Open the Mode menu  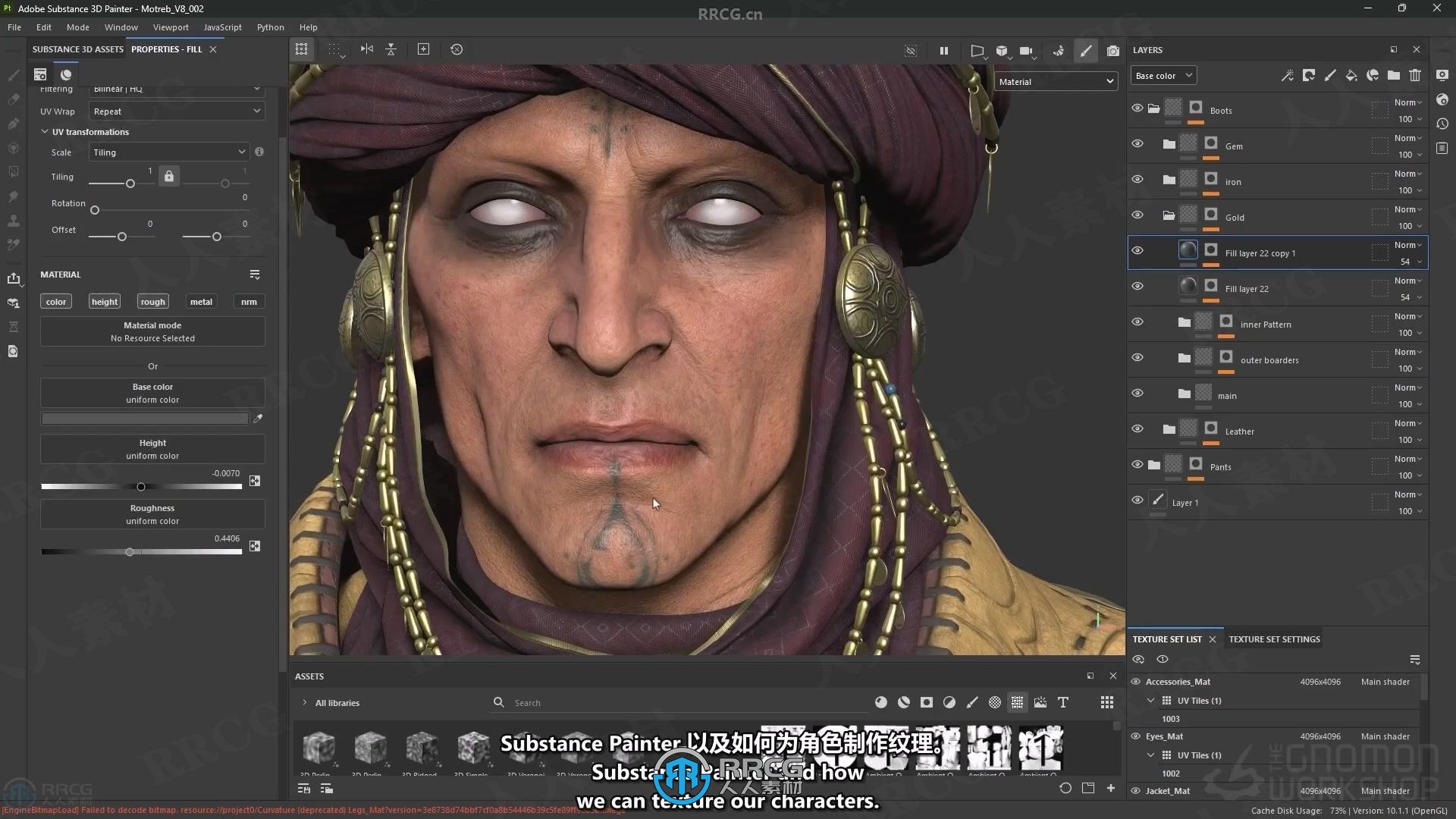(x=78, y=27)
